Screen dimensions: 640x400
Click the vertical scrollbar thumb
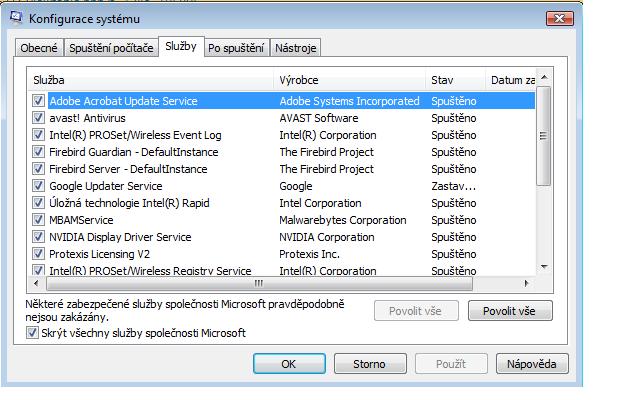click(543, 136)
